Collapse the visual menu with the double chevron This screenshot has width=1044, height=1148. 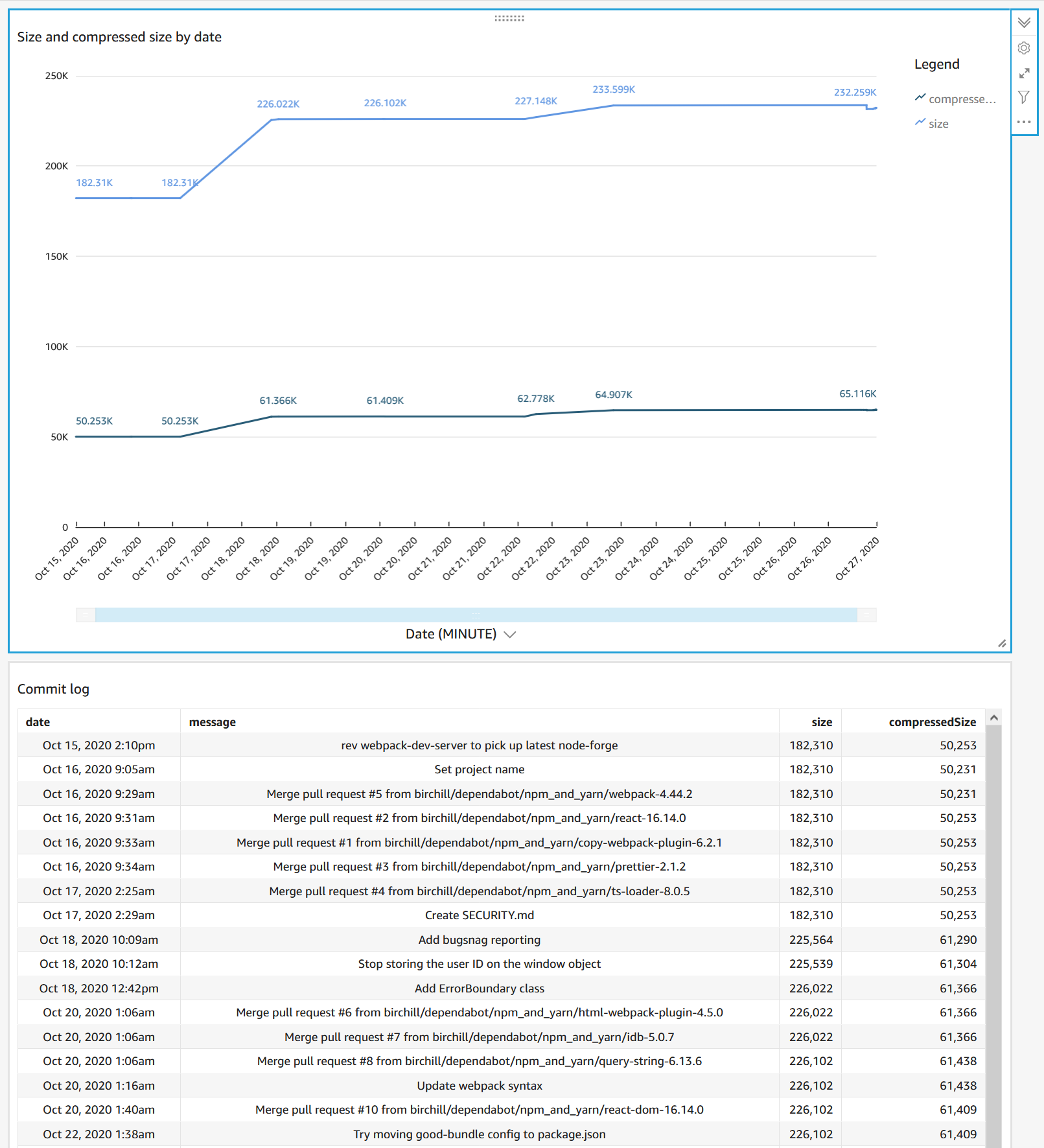pyautogui.click(x=1024, y=23)
